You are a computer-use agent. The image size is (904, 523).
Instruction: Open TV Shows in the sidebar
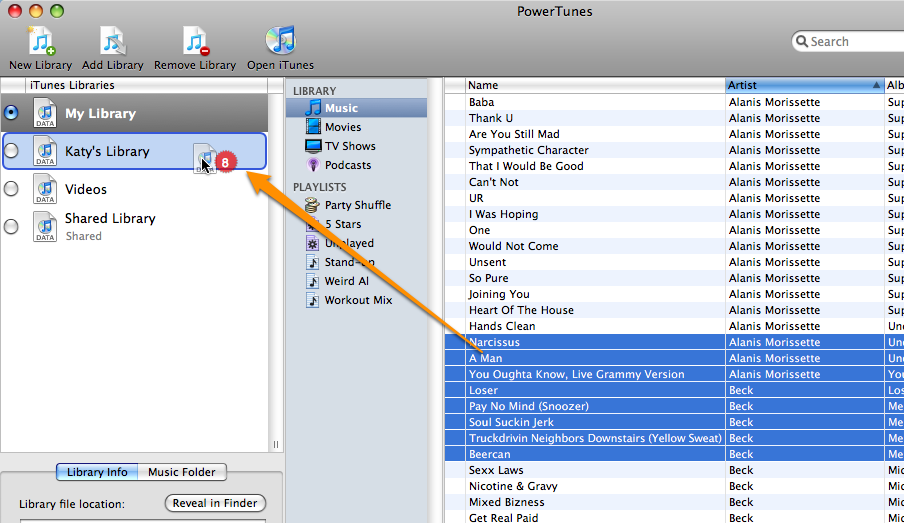point(349,146)
